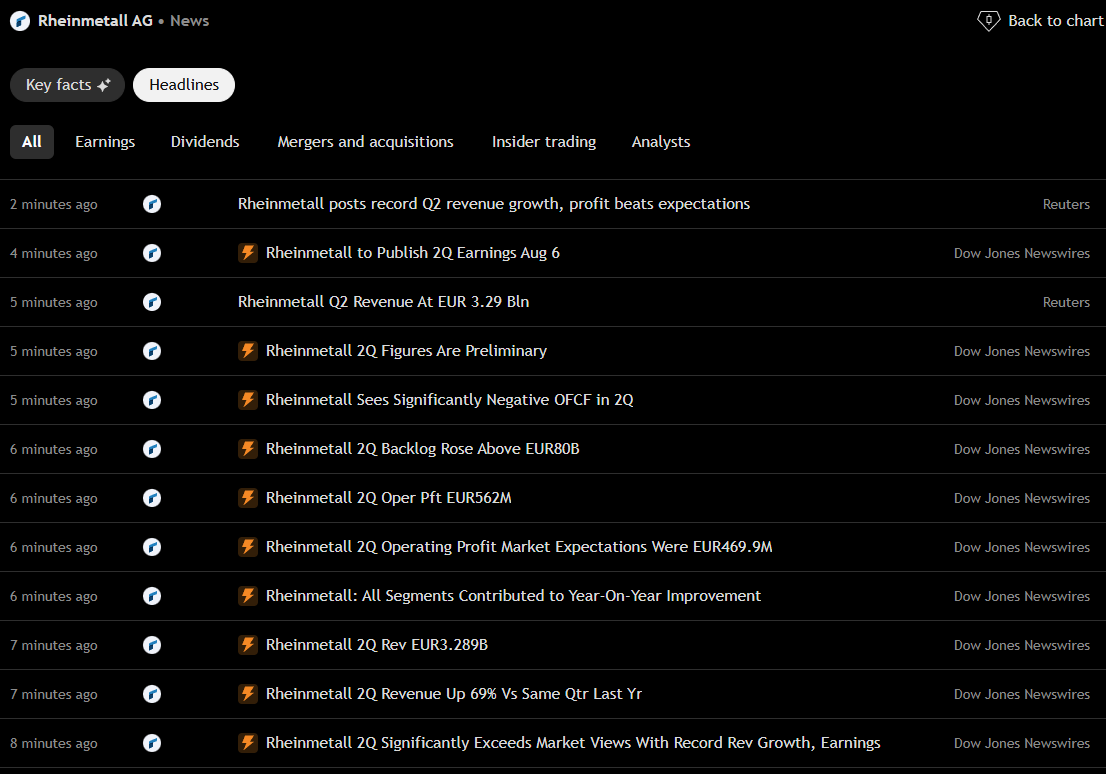1106x774 pixels.
Task: Click flash icon beside 'Backlog Rose Above EUR80B'
Action: [248, 449]
